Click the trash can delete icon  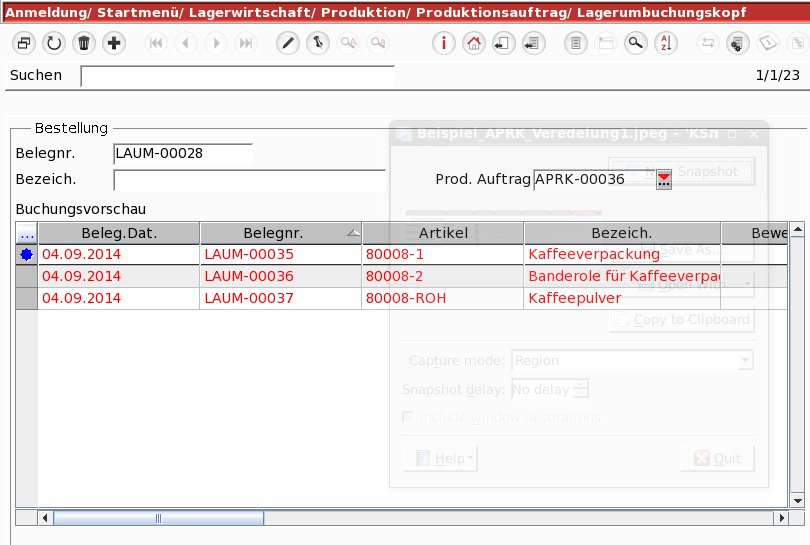pos(84,43)
